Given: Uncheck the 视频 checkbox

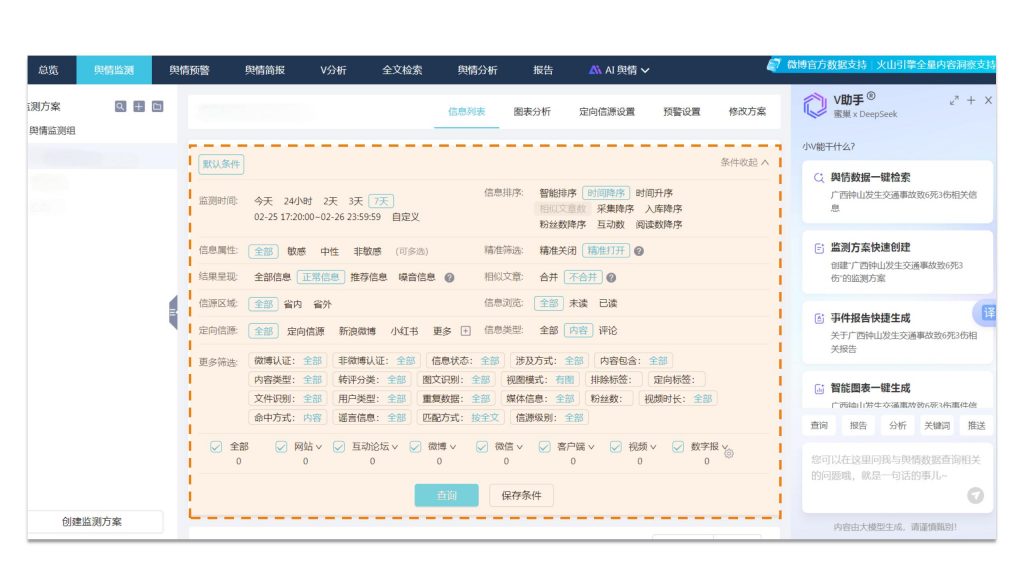Looking at the screenshot, I should coord(616,447).
